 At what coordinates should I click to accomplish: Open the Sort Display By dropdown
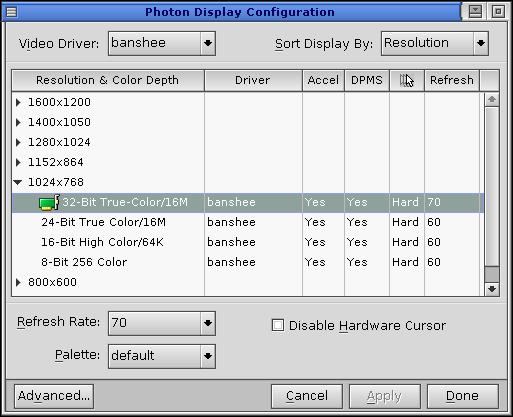(481, 43)
